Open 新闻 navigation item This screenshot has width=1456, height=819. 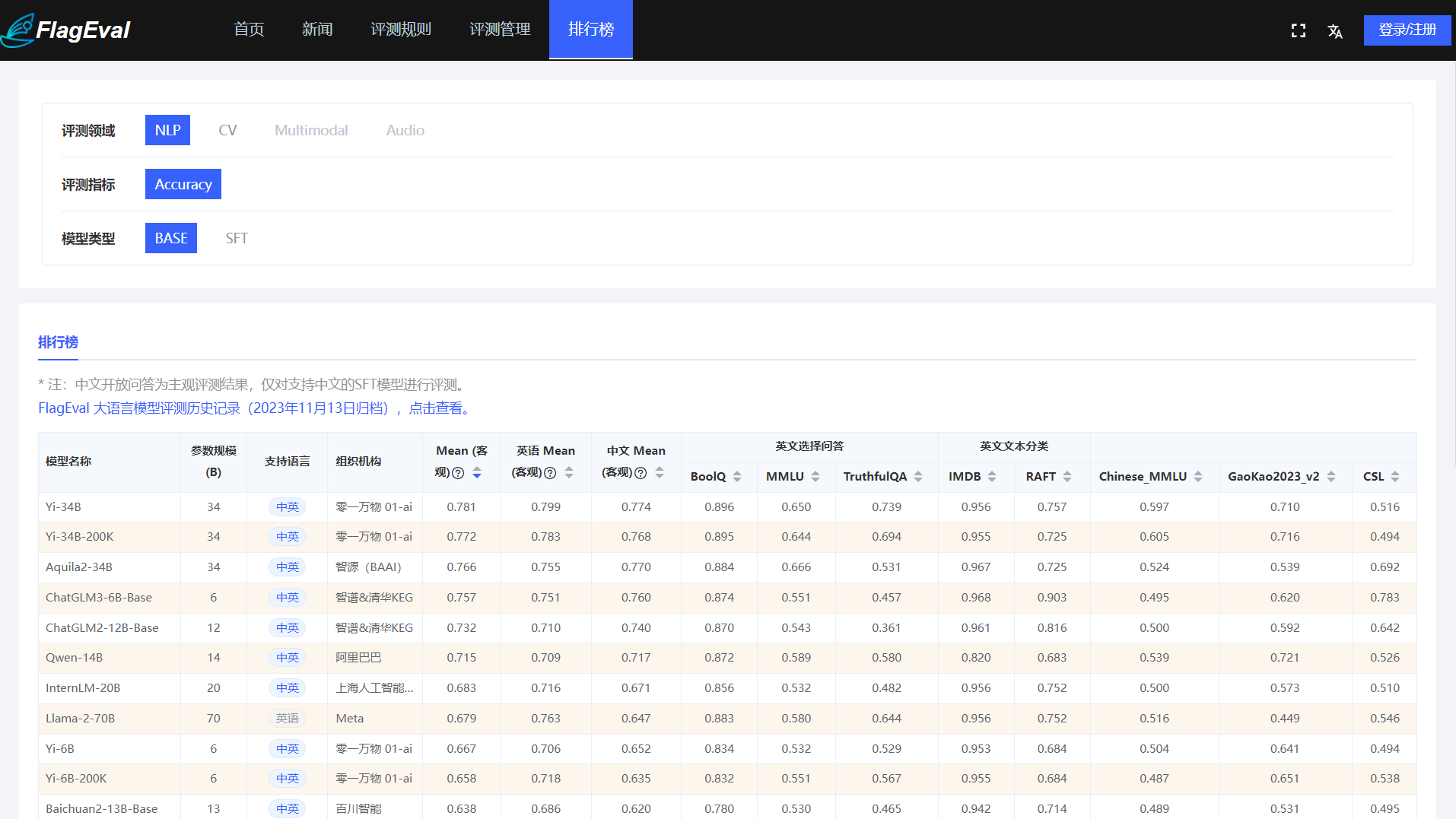coord(317,30)
